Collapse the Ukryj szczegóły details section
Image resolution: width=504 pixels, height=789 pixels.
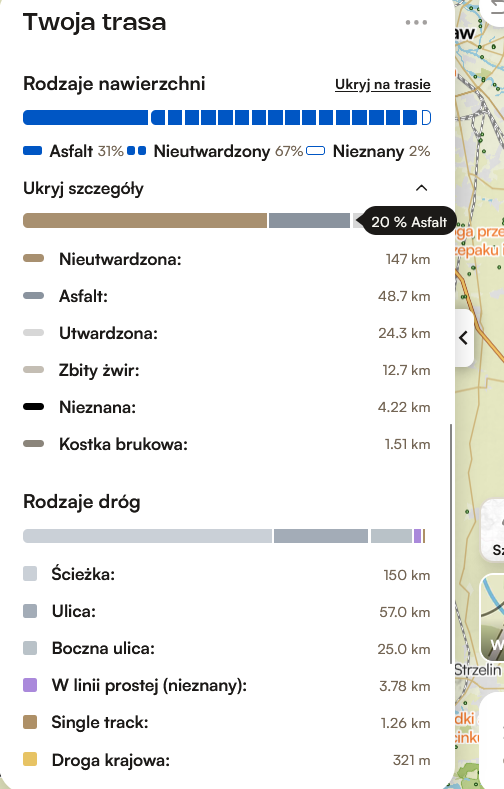227,189
